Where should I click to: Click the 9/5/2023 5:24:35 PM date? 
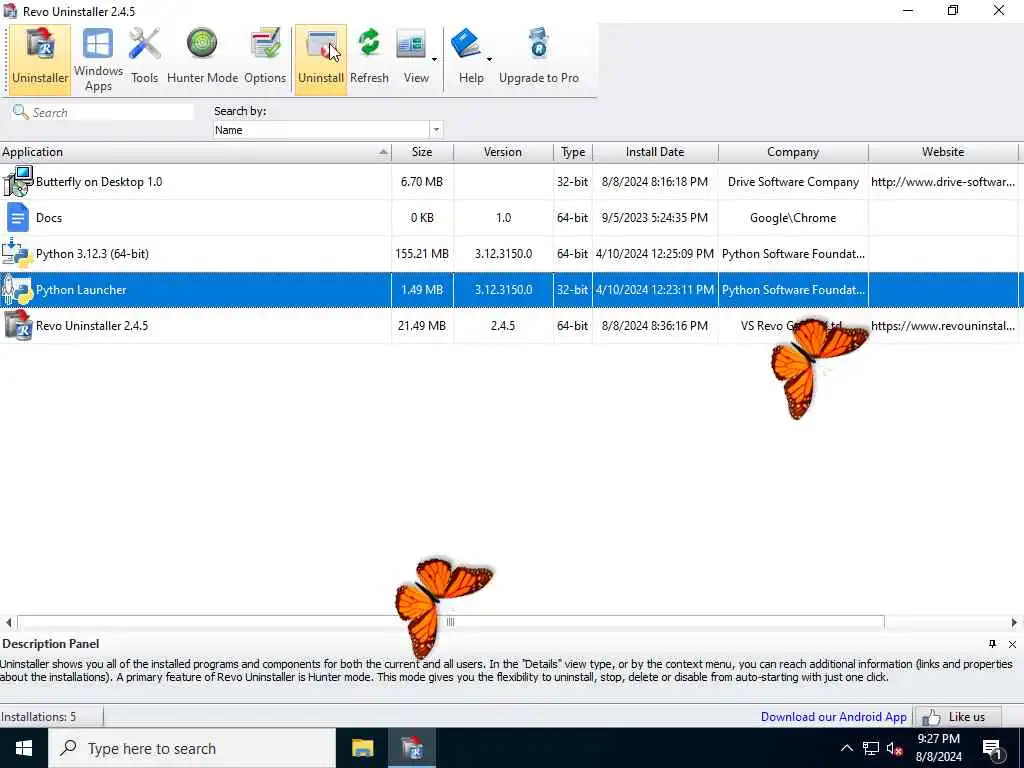[x=655, y=217]
